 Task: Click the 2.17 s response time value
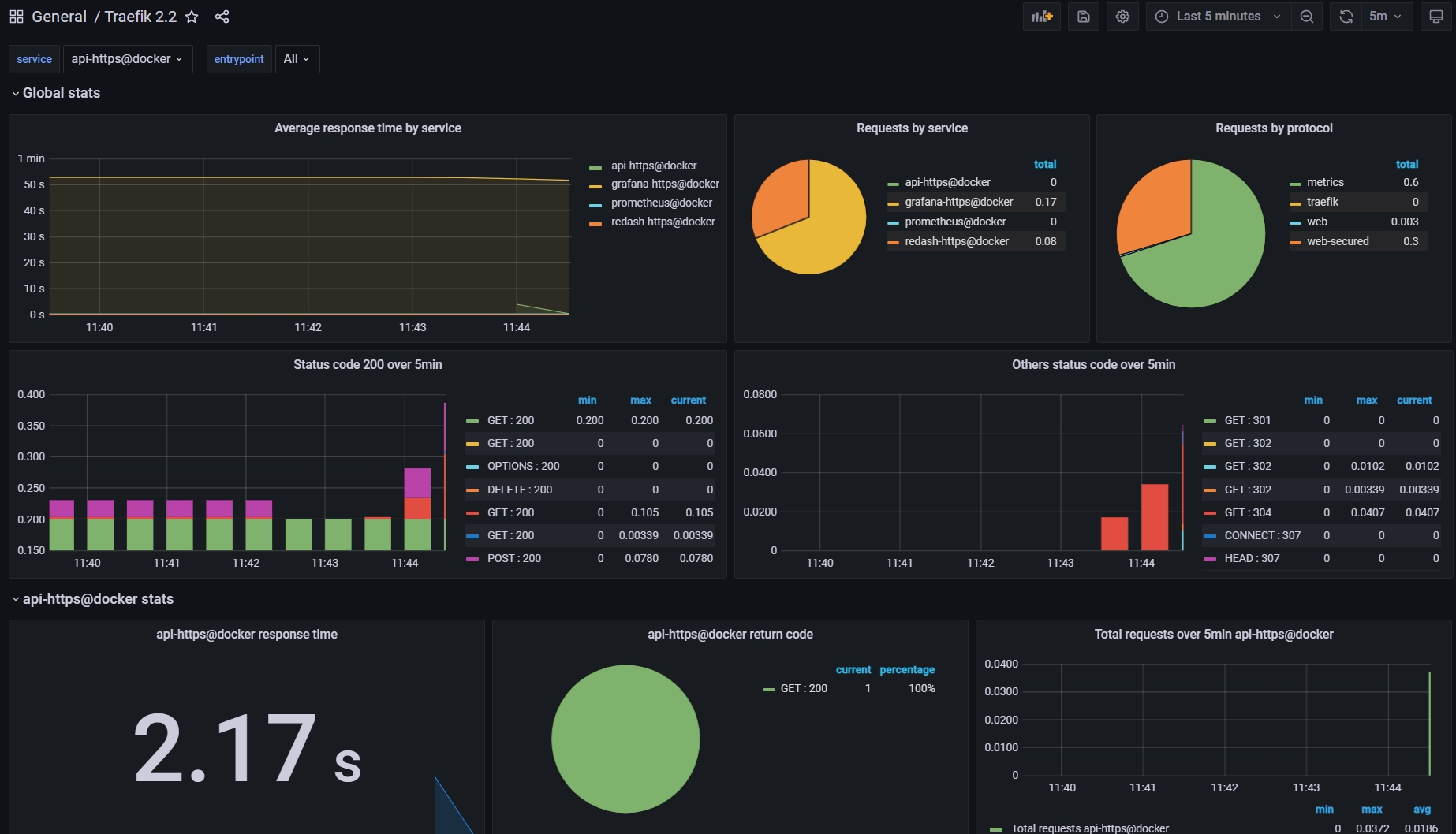247,747
